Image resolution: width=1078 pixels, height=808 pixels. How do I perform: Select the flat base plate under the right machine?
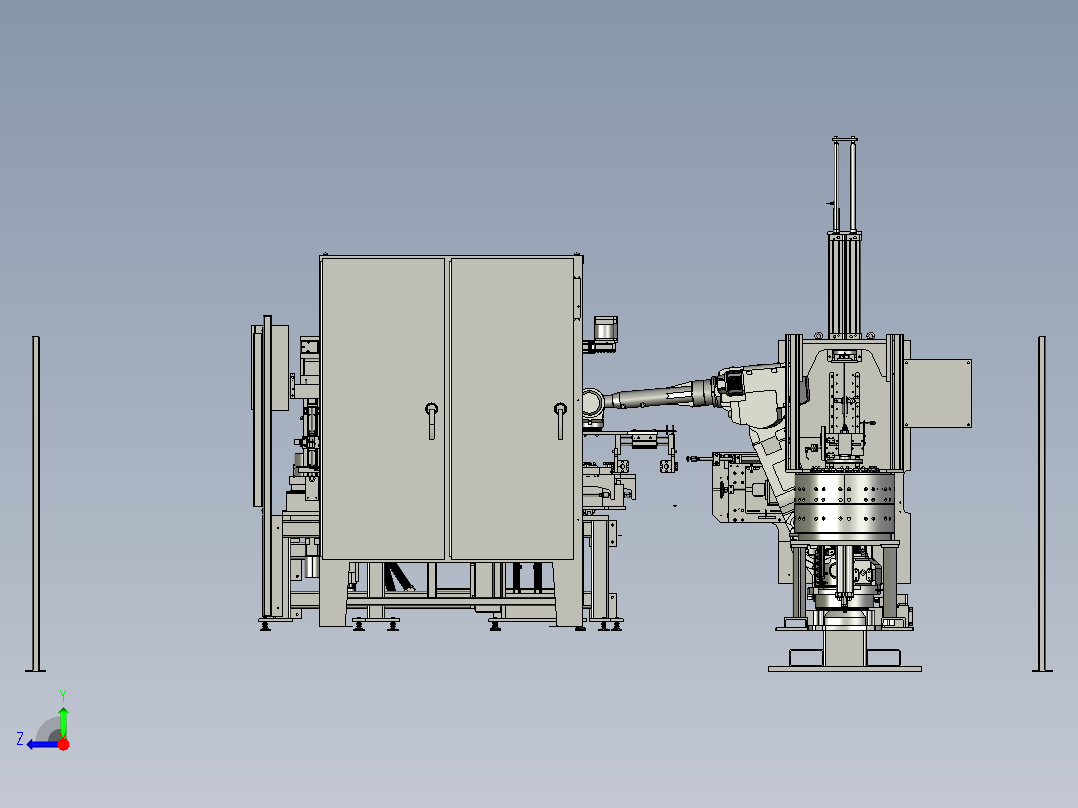click(844, 668)
